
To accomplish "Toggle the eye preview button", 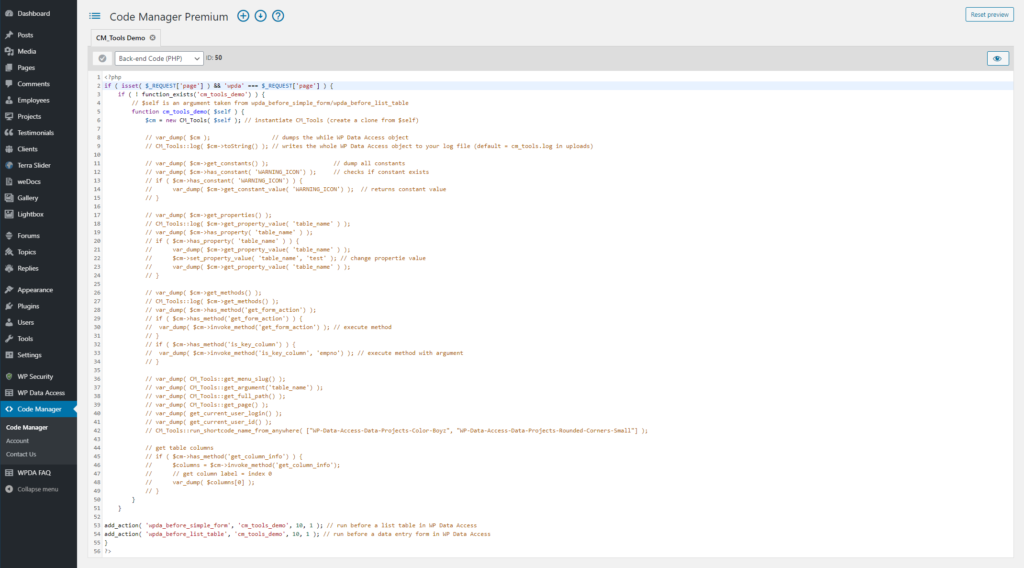I will [x=996, y=59].
